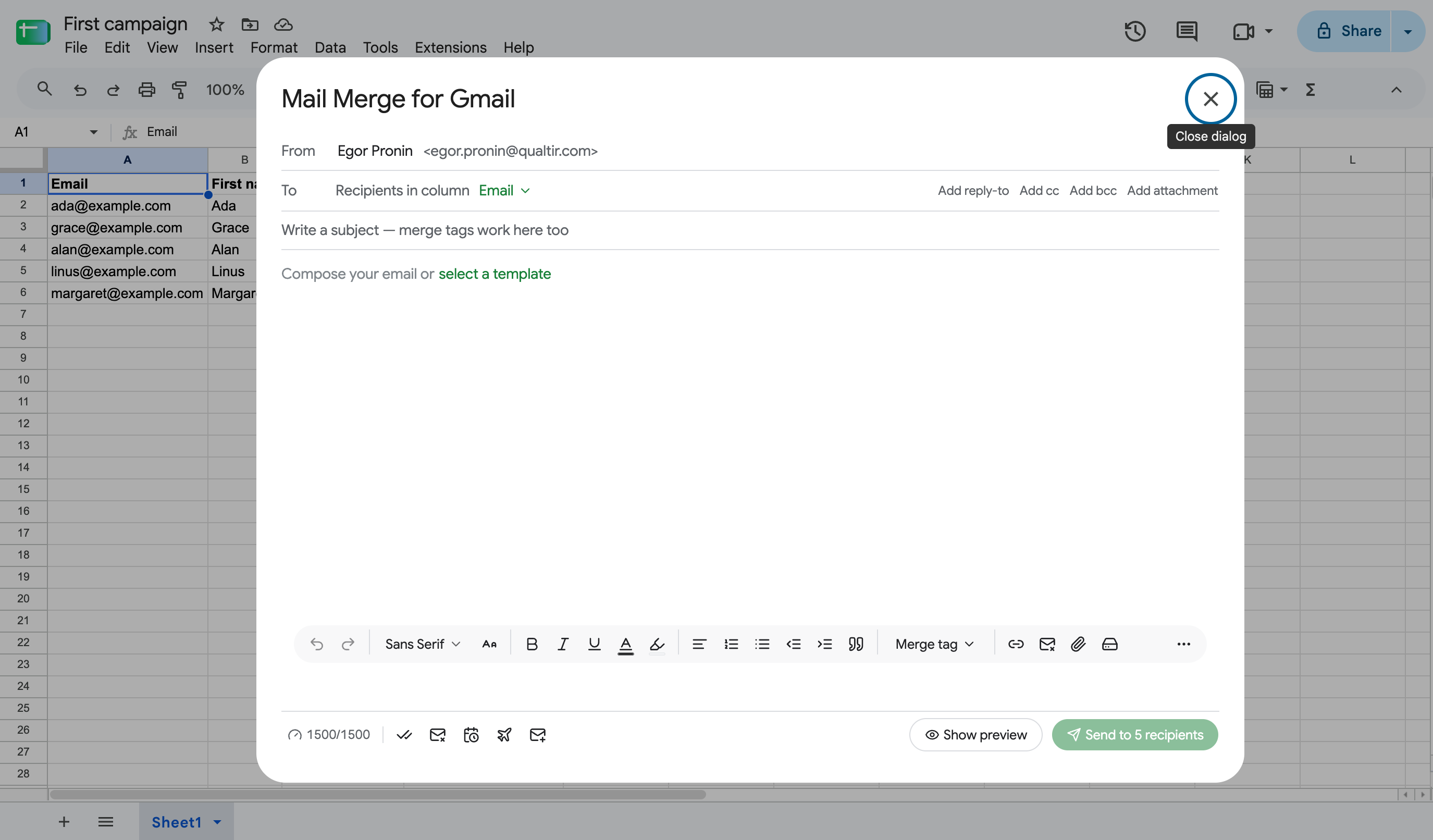Click the unsubscribe link envelope icon in editor toolbar
Screen dimensions: 1433x840
(x=1047, y=644)
